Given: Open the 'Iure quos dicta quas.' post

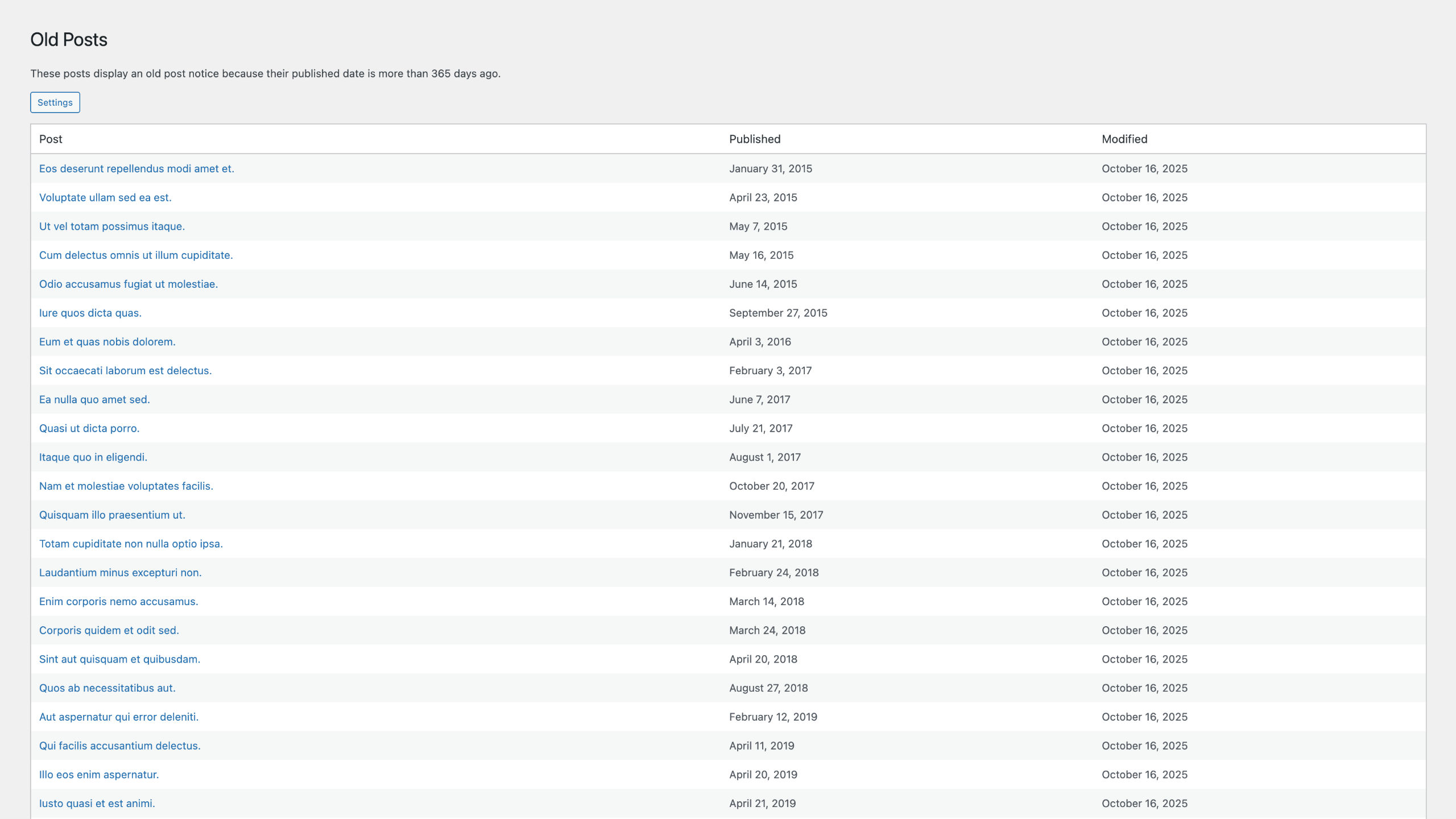Looking at the screenshot, I should coord(90,313).
